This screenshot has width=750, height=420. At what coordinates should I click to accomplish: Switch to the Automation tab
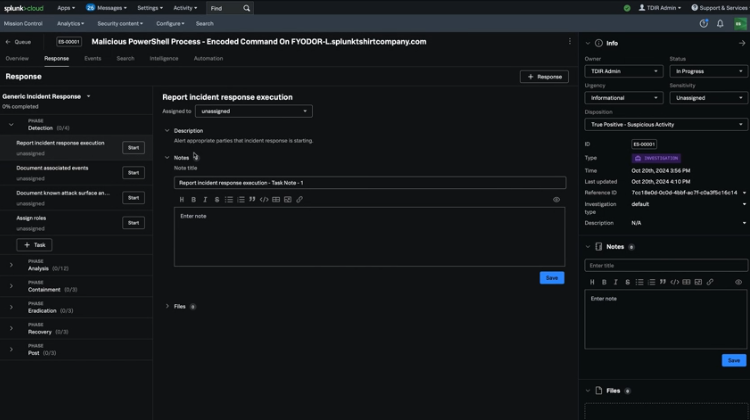click(208, 58)
